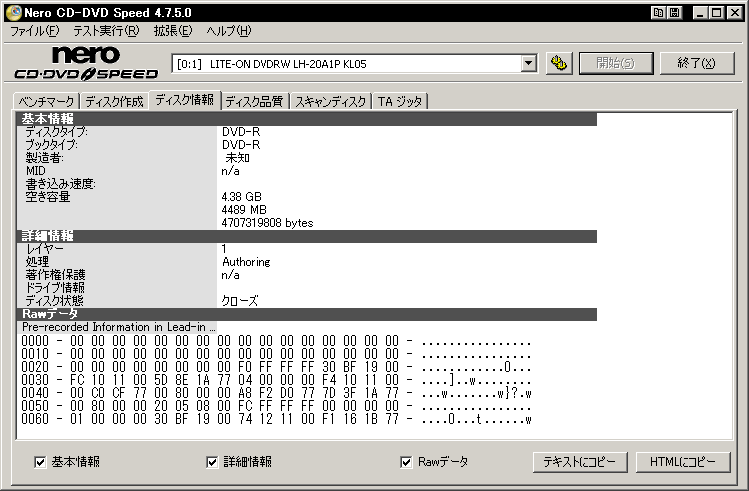Image resolution: width=749 pixels, height=491 pixels.
Task: Switch to the ディスク作成 tab
Action: [114, 101]
